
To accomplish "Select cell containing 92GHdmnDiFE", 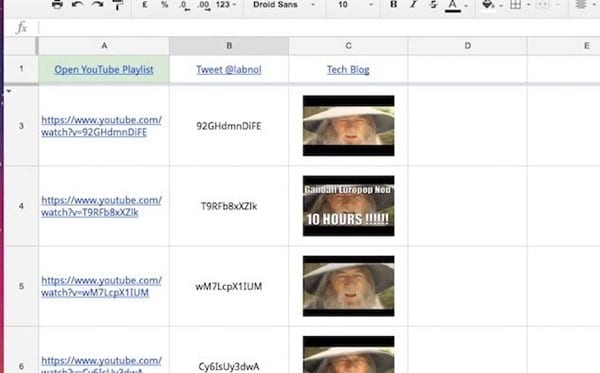I will tap(229, 126).
